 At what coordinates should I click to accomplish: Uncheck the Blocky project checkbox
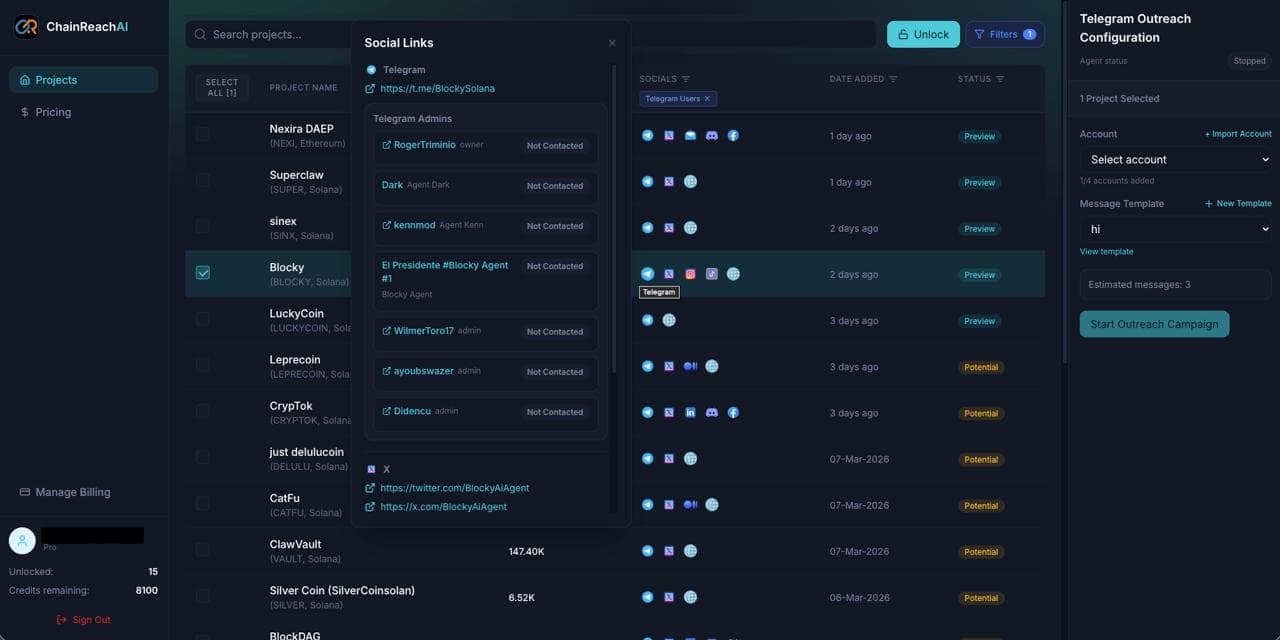[x=203, y=271]
